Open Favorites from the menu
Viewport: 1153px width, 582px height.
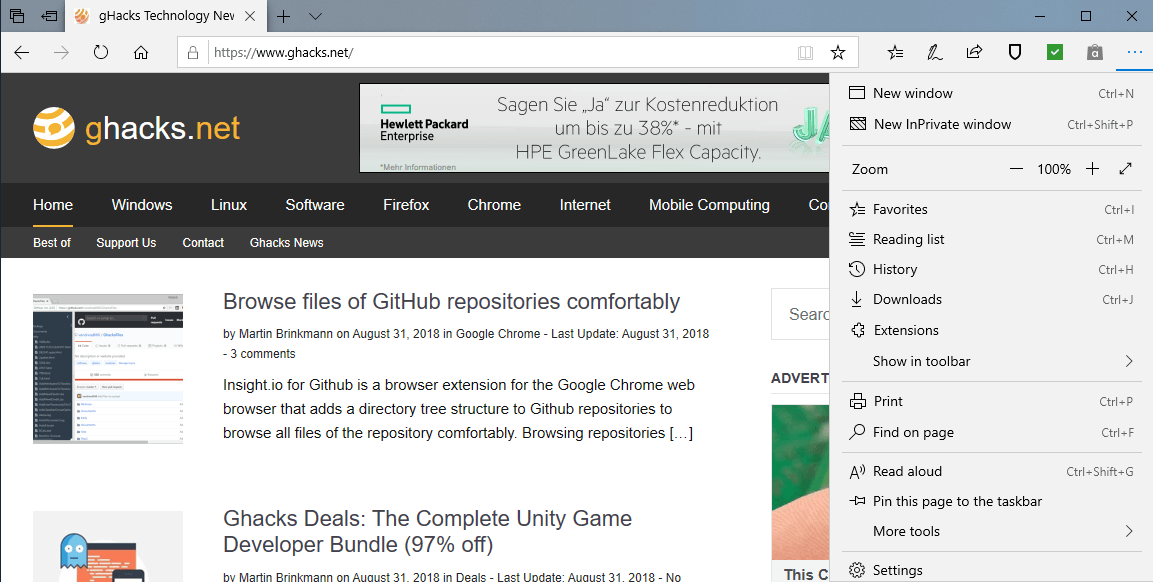(x=991, y=210)
